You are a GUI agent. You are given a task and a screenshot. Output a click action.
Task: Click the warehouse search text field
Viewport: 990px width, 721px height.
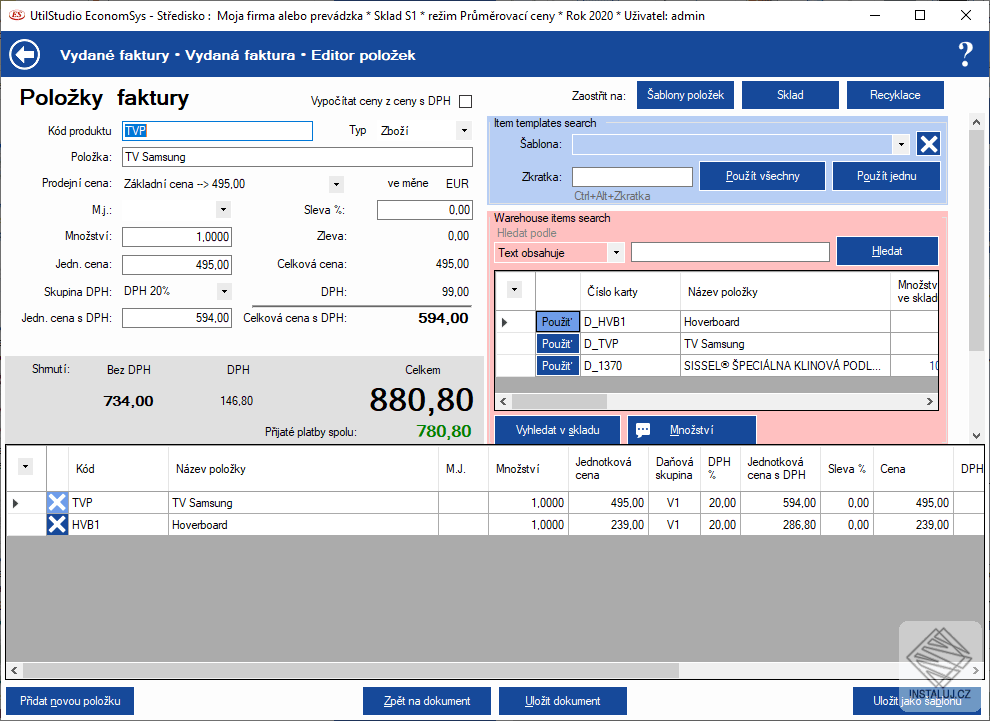[730, 252]
